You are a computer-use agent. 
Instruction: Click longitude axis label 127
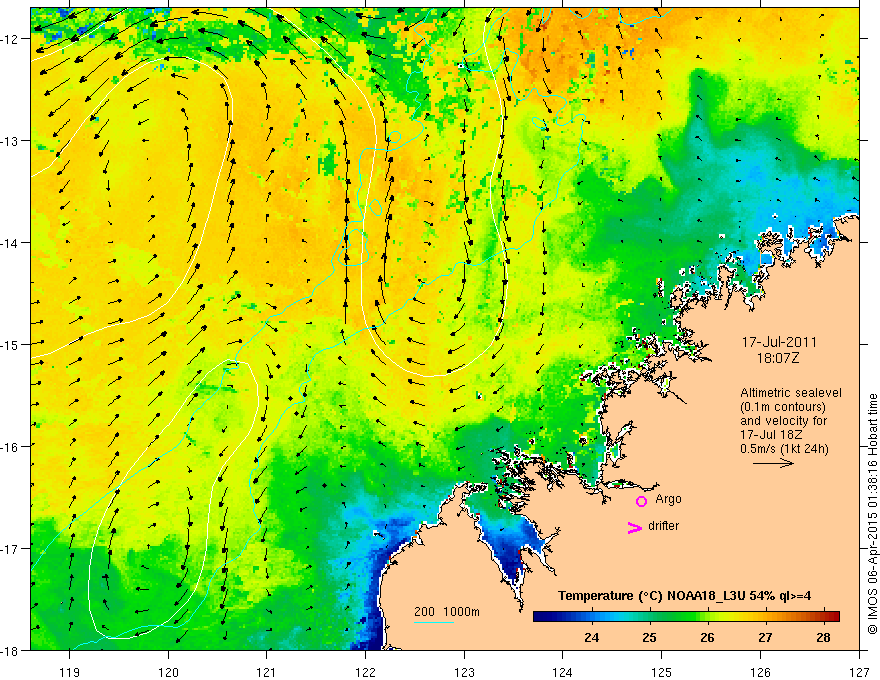point(859,672)
